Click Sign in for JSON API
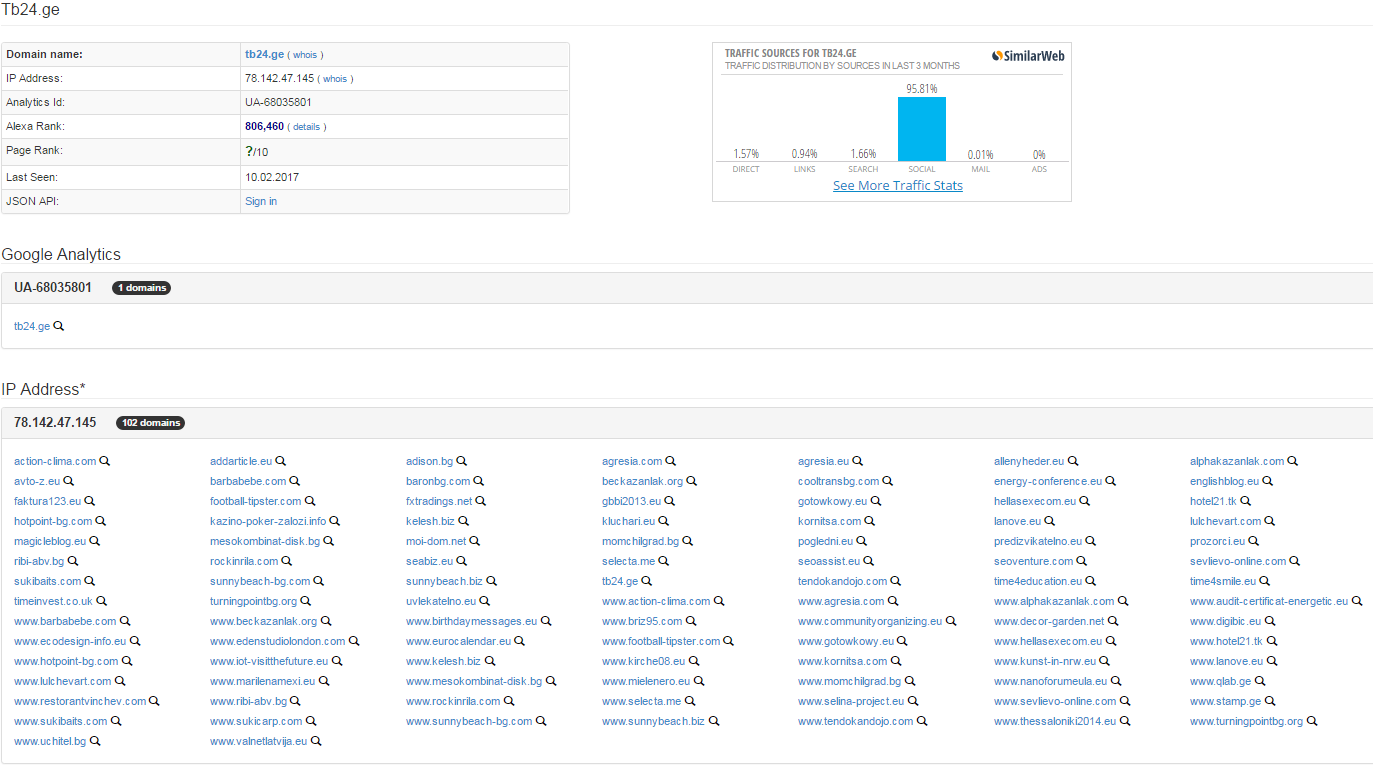The width and height of the screenshot is (1373, 765). click(261, 201)
